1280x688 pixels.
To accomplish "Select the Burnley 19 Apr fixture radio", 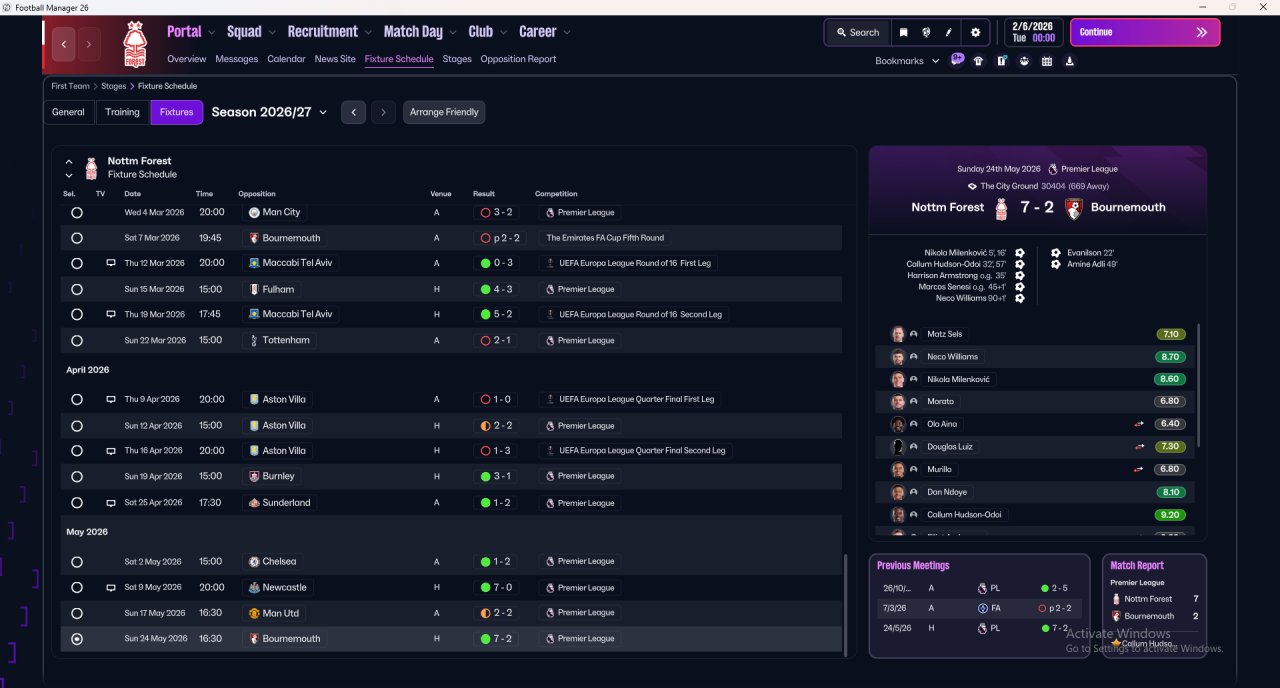I will click(x=77, y=477).
